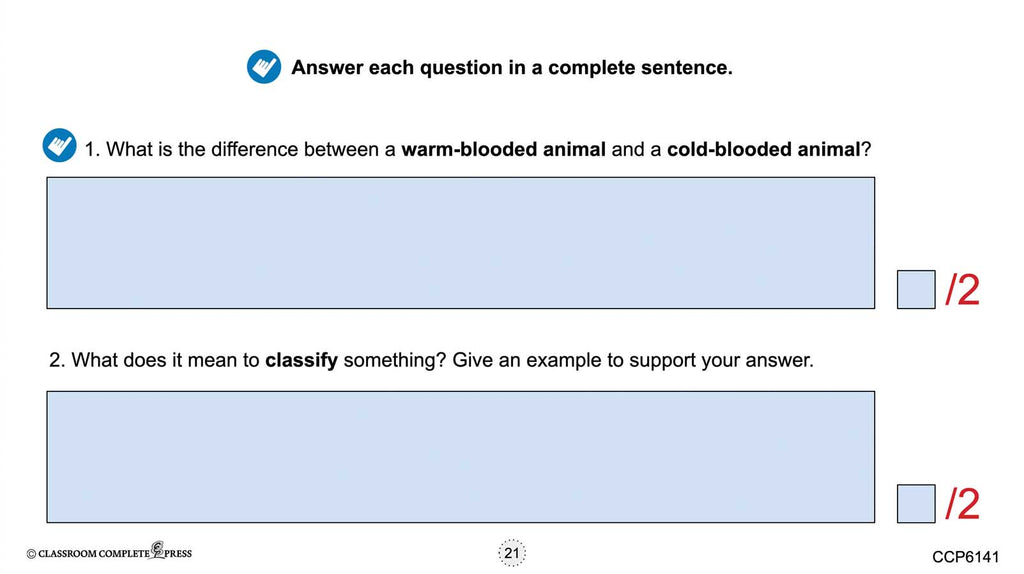Click the emblem in the Classroom Complete Press logo
1024x574 pixels.
point(157,551)
